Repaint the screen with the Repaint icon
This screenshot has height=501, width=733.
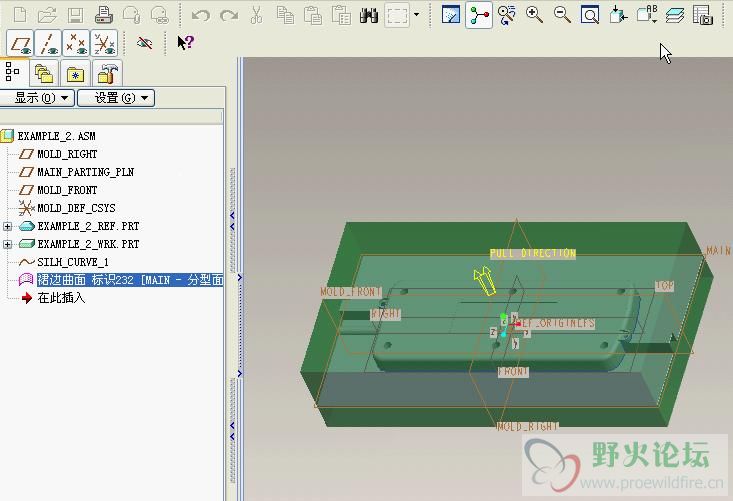tap(451, 15)
